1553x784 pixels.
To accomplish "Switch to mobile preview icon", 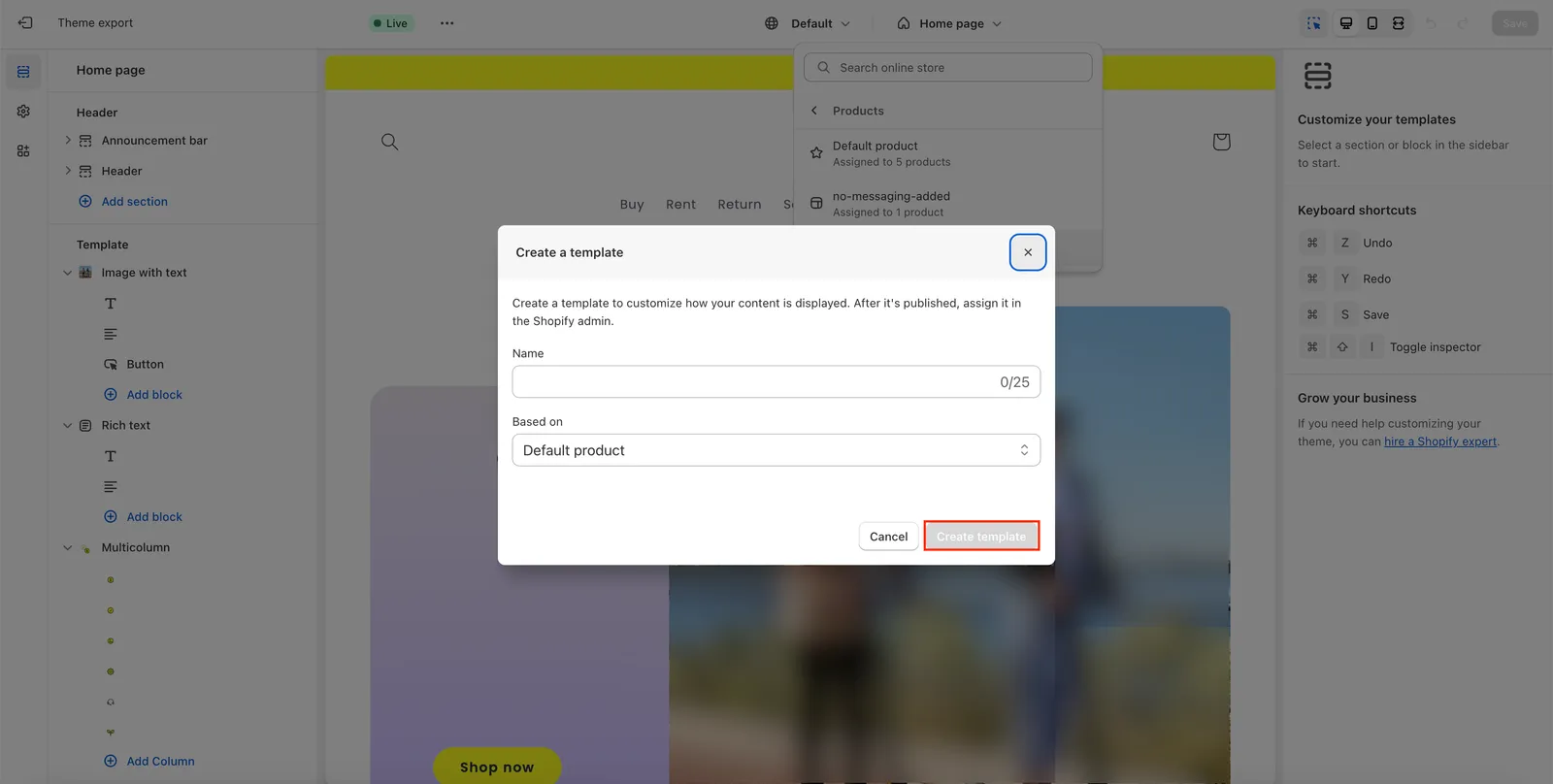I will point(1372,23).
